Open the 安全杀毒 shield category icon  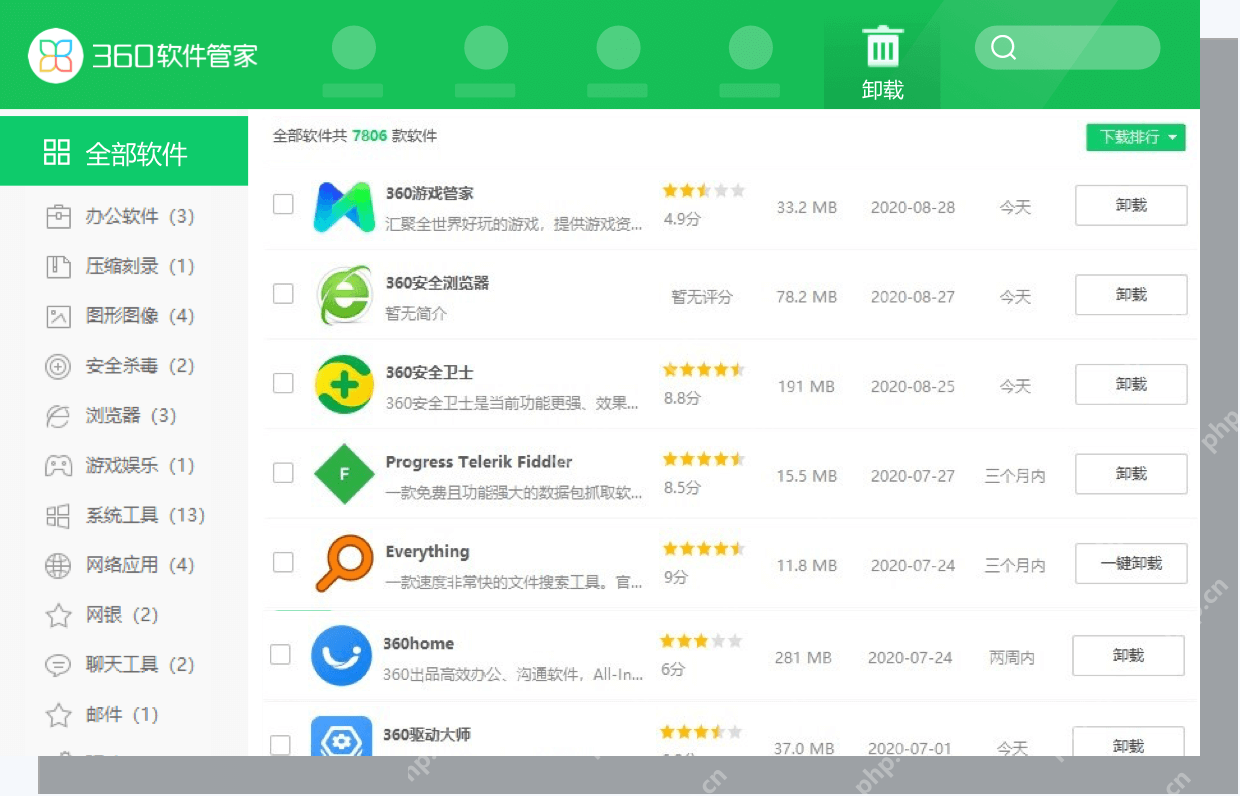click(x=59, y=366)
